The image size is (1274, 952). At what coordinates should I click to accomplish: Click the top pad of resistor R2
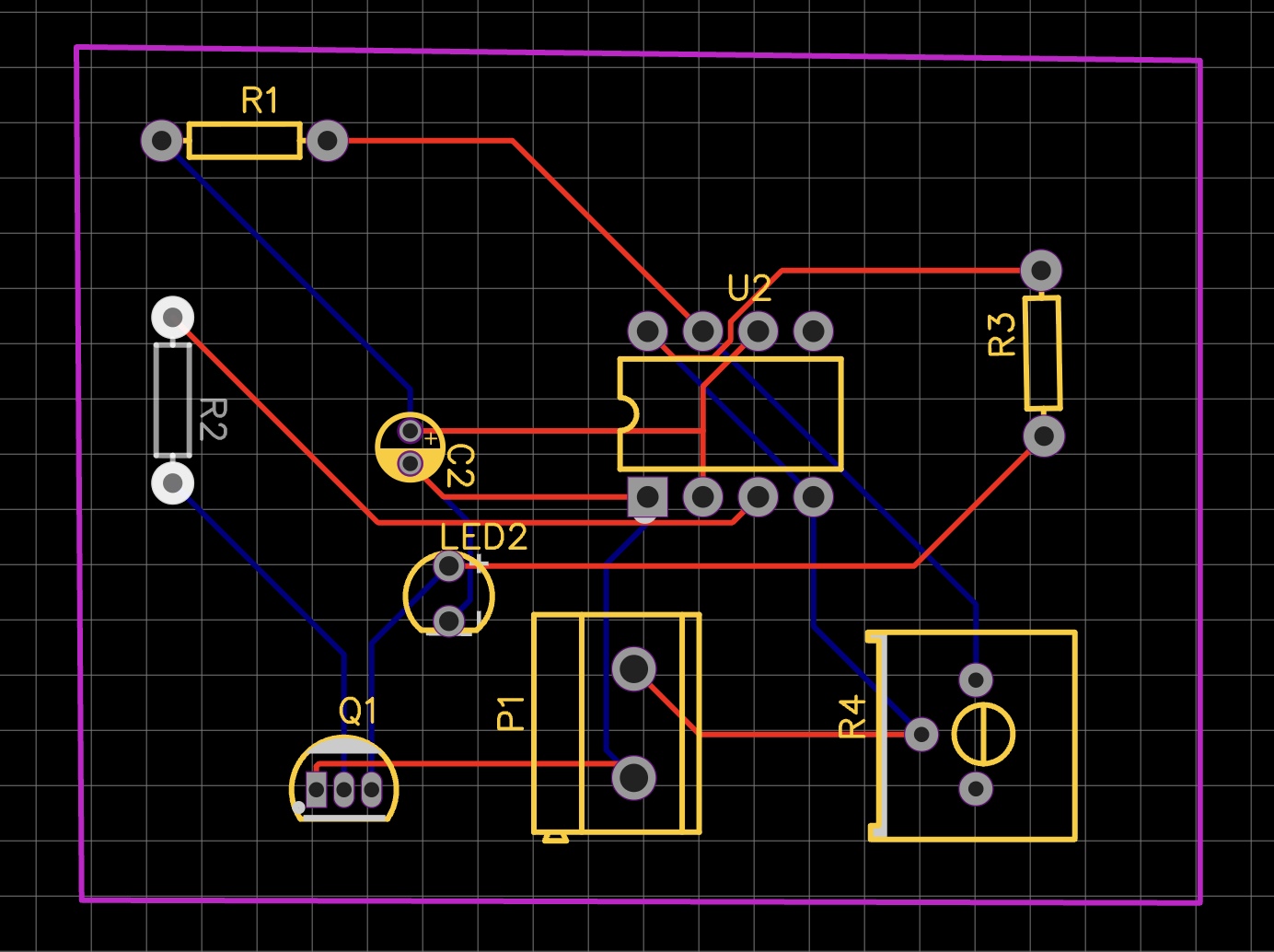pyautogui.click(x=172, y=318)
